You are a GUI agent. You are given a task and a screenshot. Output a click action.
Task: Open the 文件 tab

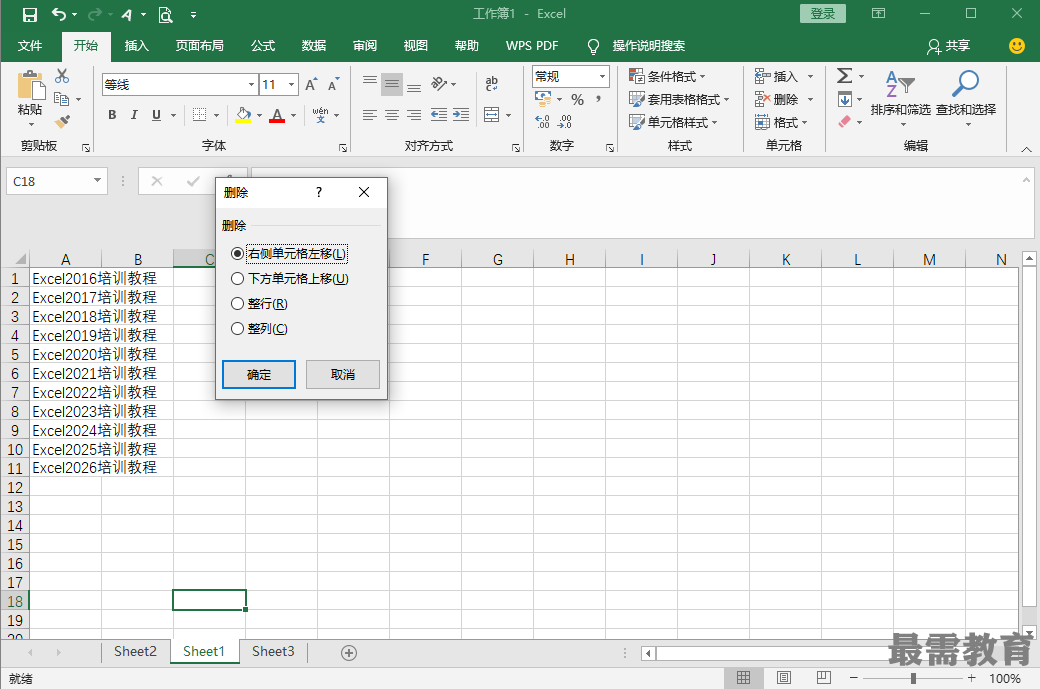pos(30,46)
